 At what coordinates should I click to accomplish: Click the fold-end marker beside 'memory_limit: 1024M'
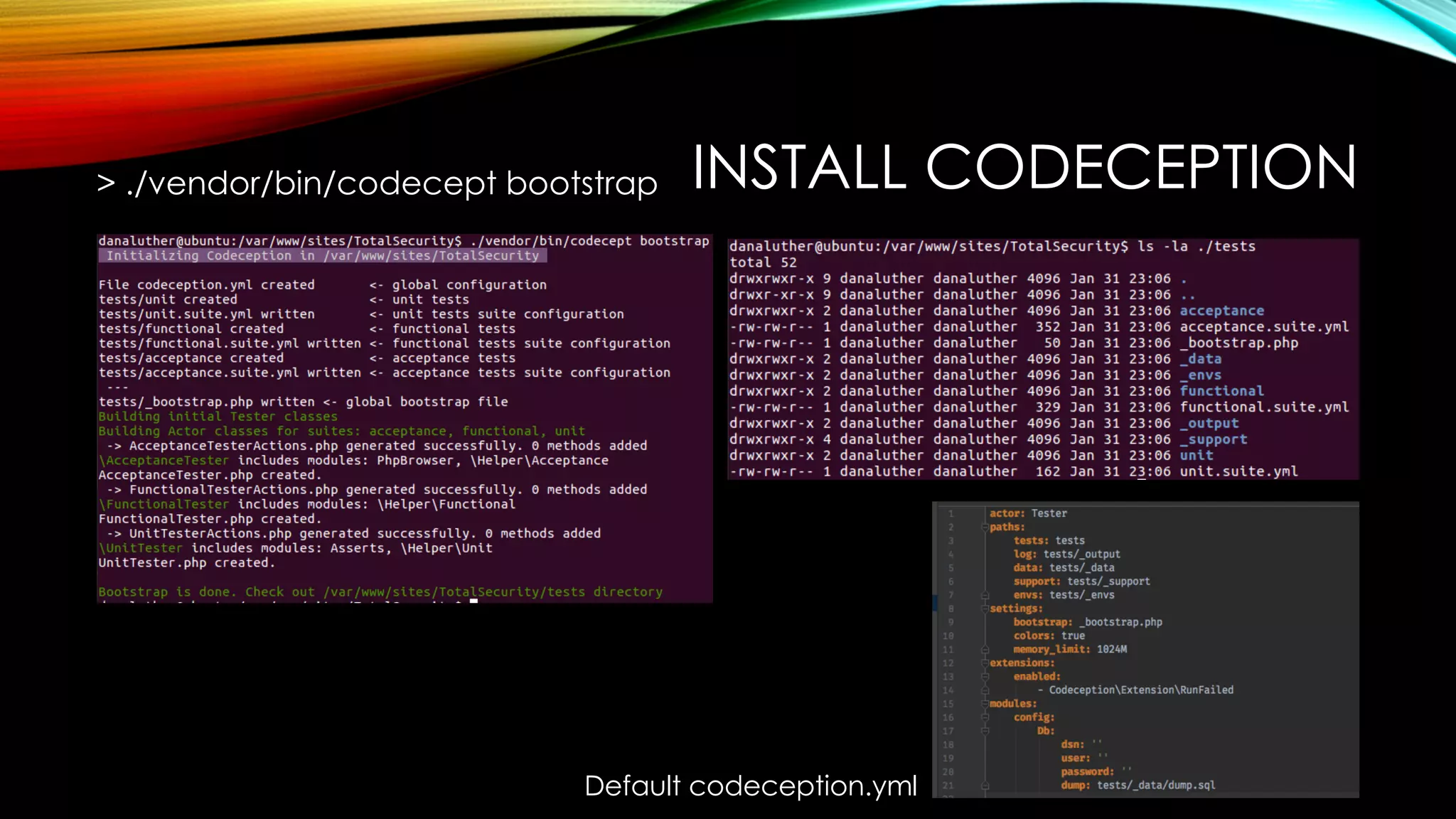985,650
